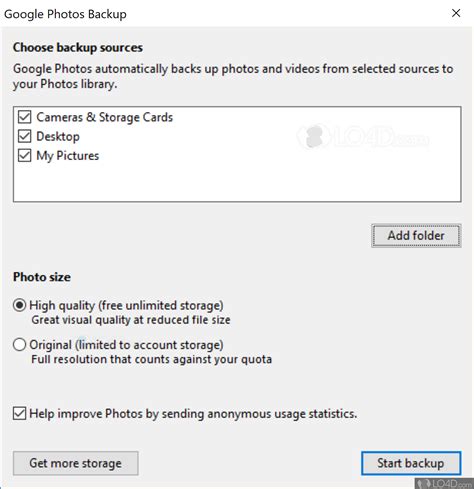Click the "Photo size" heading

(x=42, y=277)
